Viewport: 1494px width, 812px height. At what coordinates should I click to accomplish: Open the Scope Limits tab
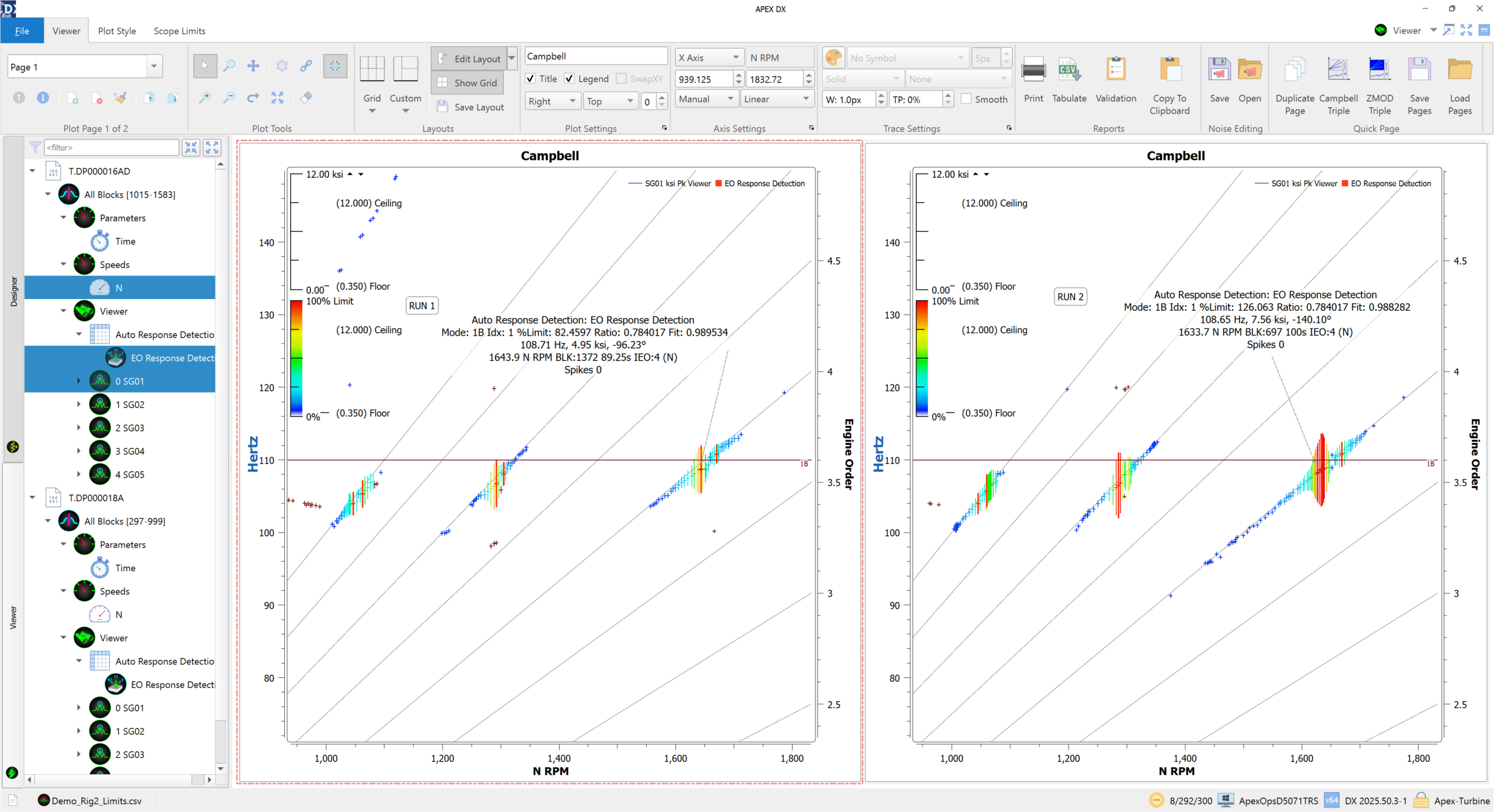point(179,31)
